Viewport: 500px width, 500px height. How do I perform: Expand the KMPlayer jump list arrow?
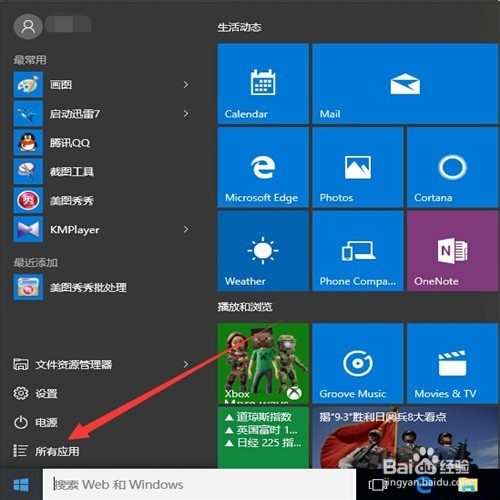coord(186,229)
